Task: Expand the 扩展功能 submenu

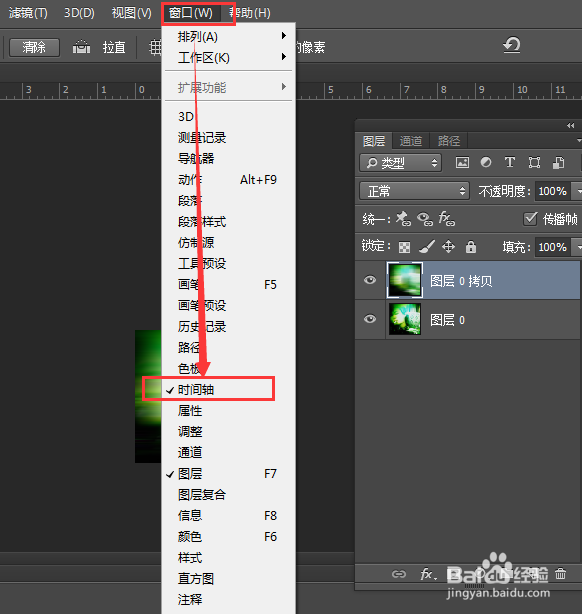Action: [228, 87]
